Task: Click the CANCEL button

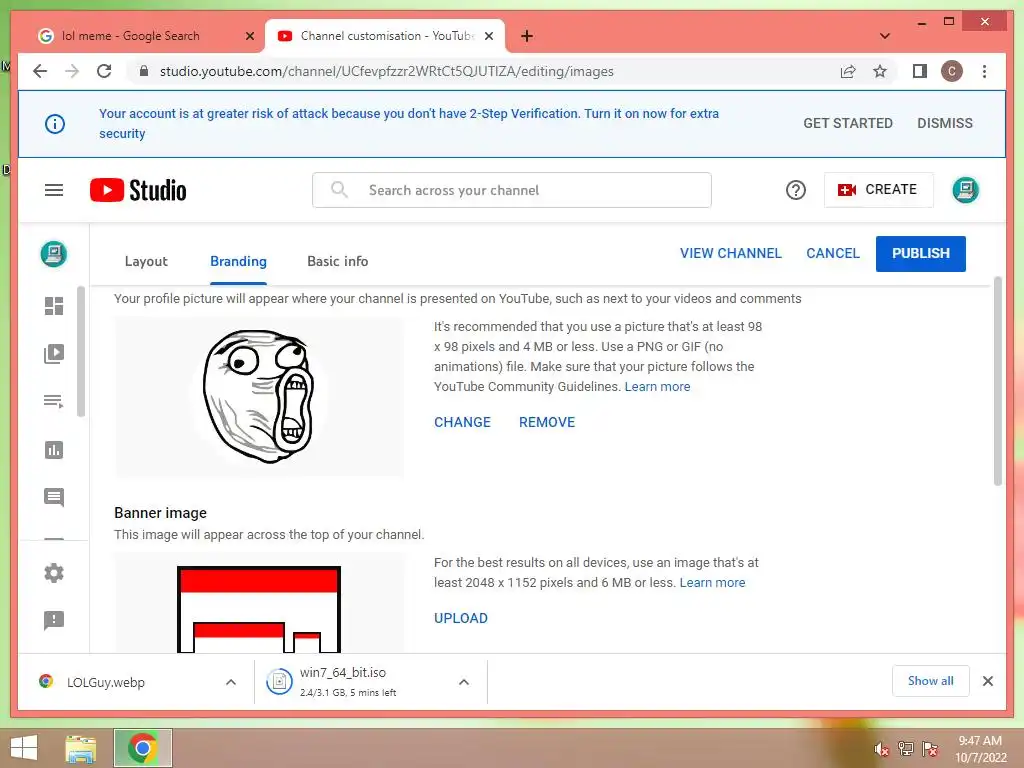Action: coord(833,253)
